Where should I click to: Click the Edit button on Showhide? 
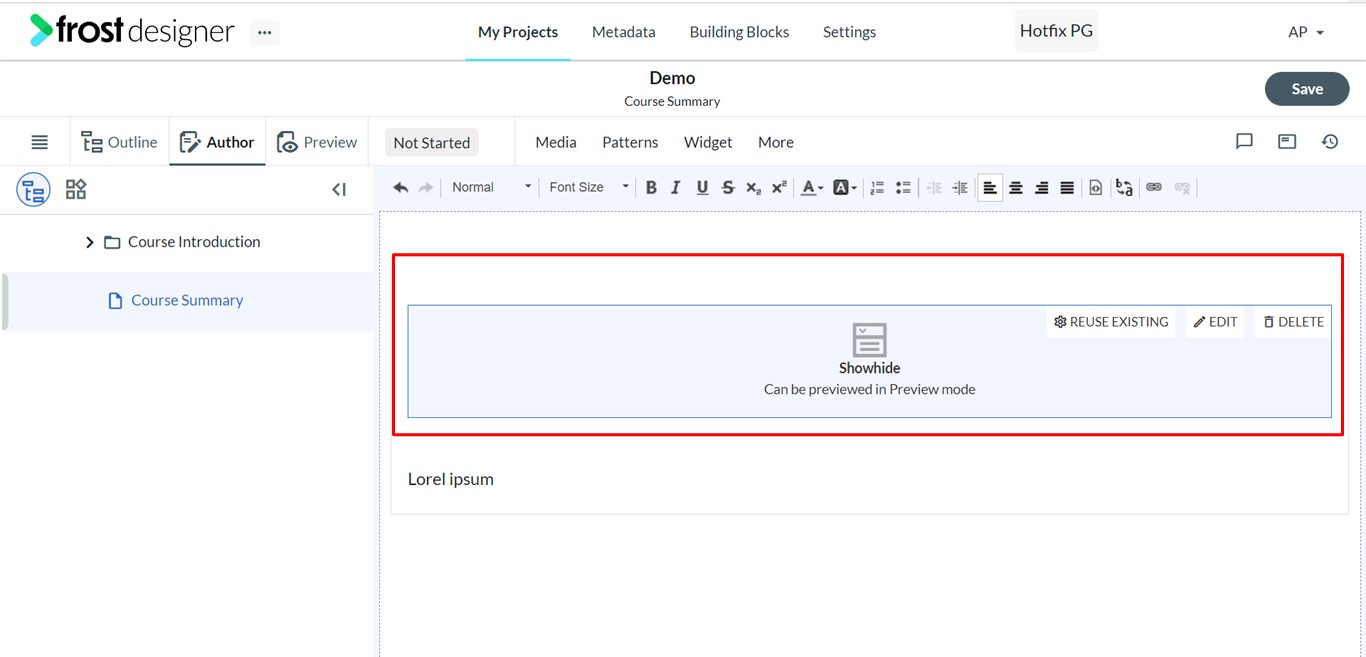click(x=1215, y=322)
